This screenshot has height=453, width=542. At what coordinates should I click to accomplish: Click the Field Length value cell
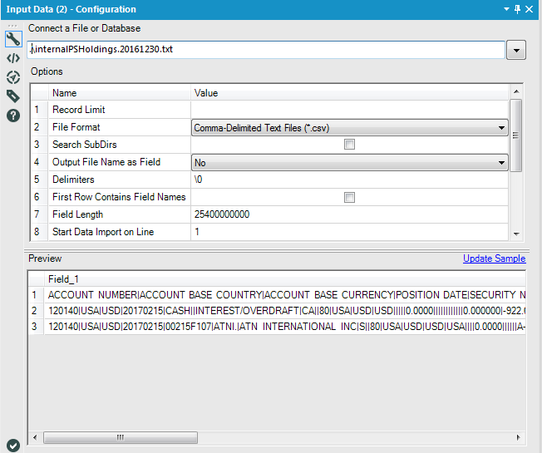coord(349,215)
